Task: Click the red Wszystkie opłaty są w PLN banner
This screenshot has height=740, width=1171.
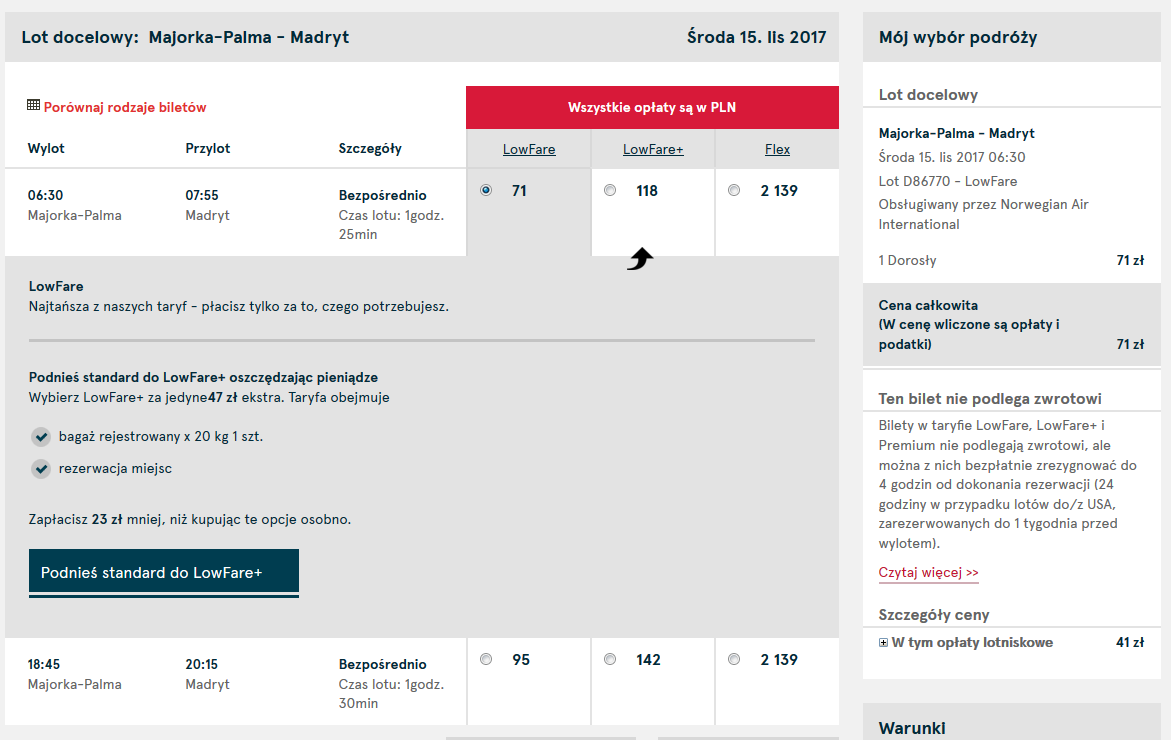Action: (x=652, y=108)
